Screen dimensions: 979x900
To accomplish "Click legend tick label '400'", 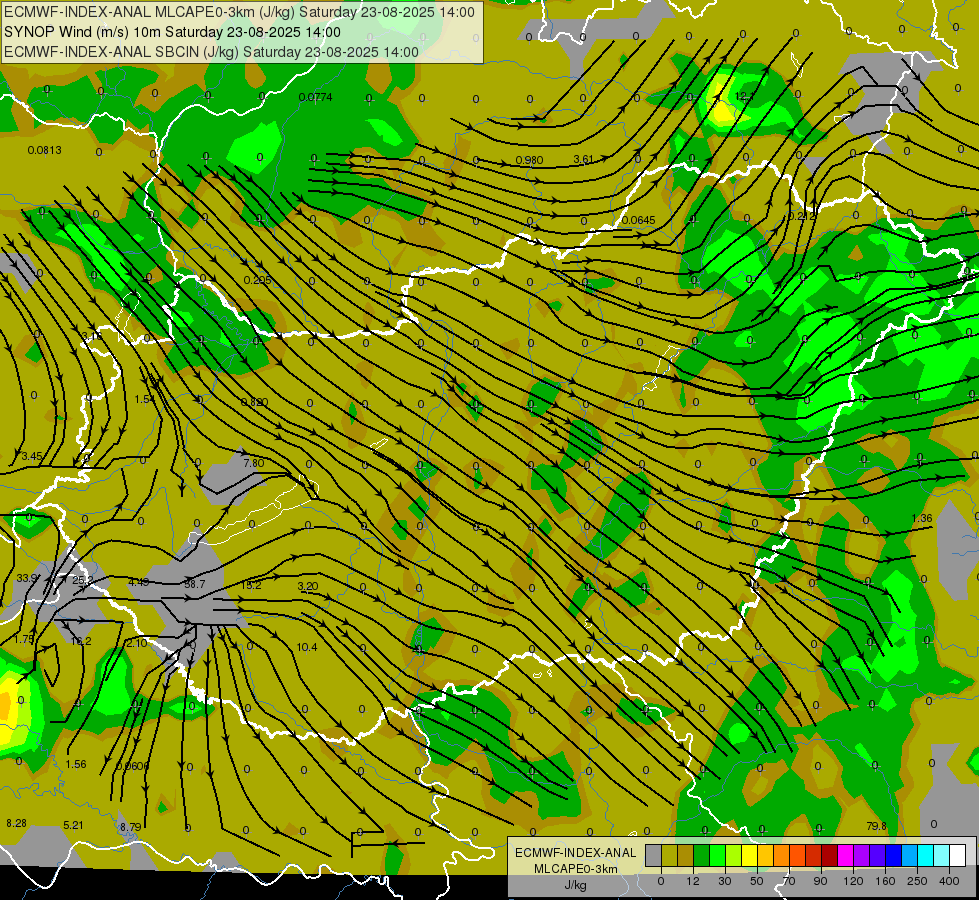I will coord(949,881).
